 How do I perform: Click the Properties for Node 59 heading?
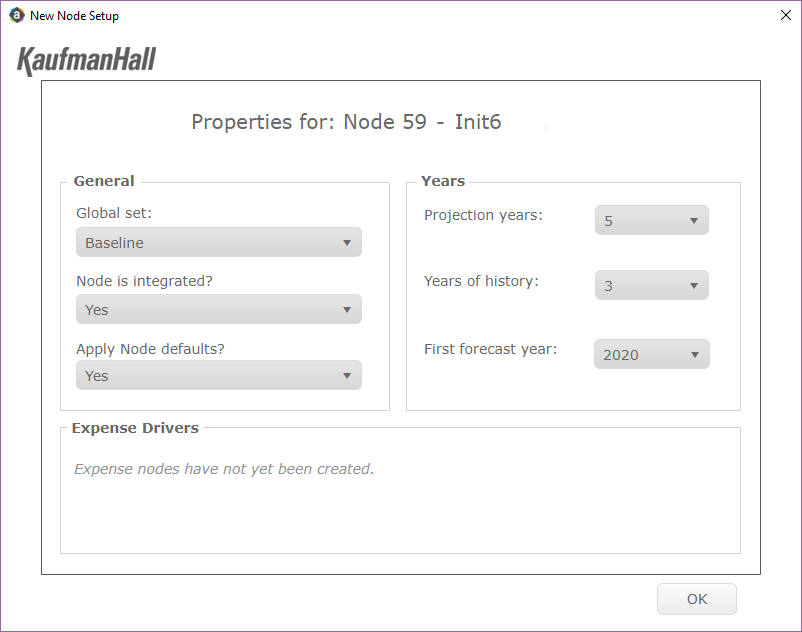[x=346, y=122]
